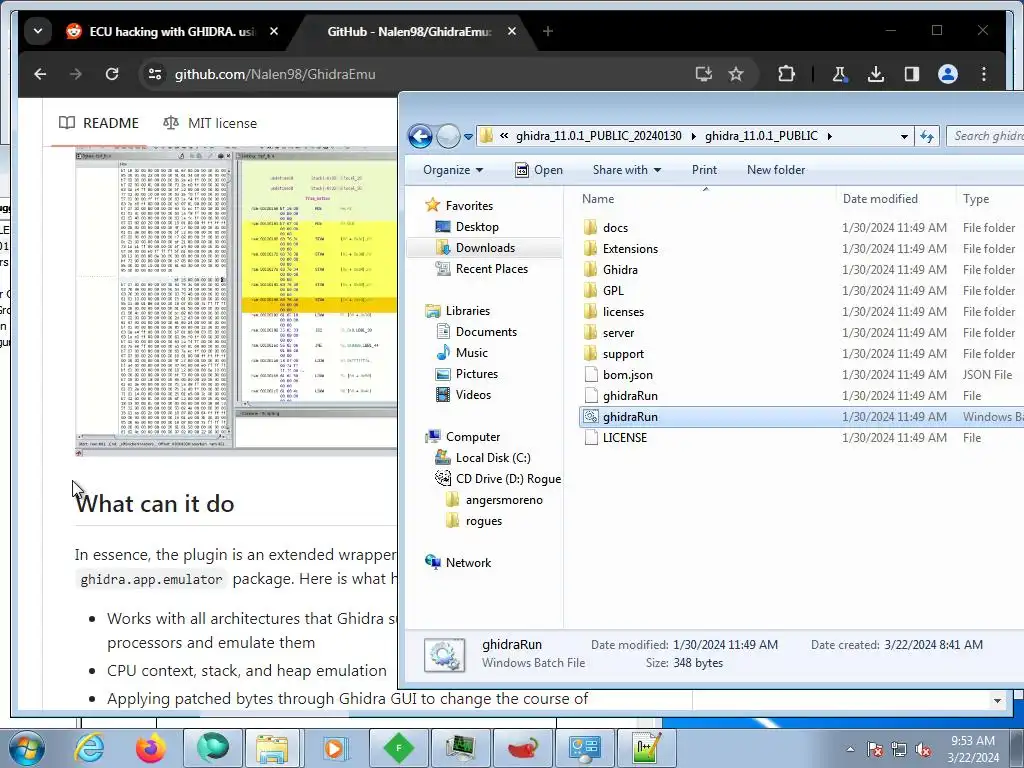Open Chrome profile avatar
The image size is (1024, 768).
coord(948,74)
